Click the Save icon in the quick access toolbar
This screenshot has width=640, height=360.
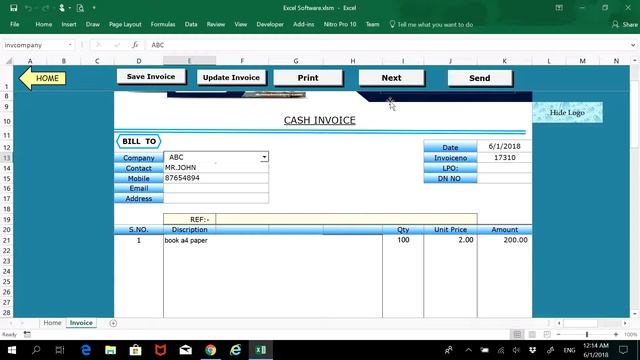(13, 8)
